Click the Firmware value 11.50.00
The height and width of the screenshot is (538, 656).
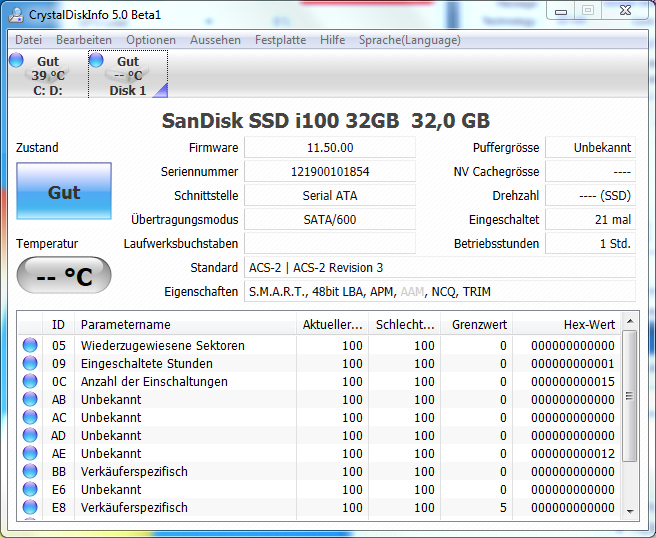click(x=330, y=147)
